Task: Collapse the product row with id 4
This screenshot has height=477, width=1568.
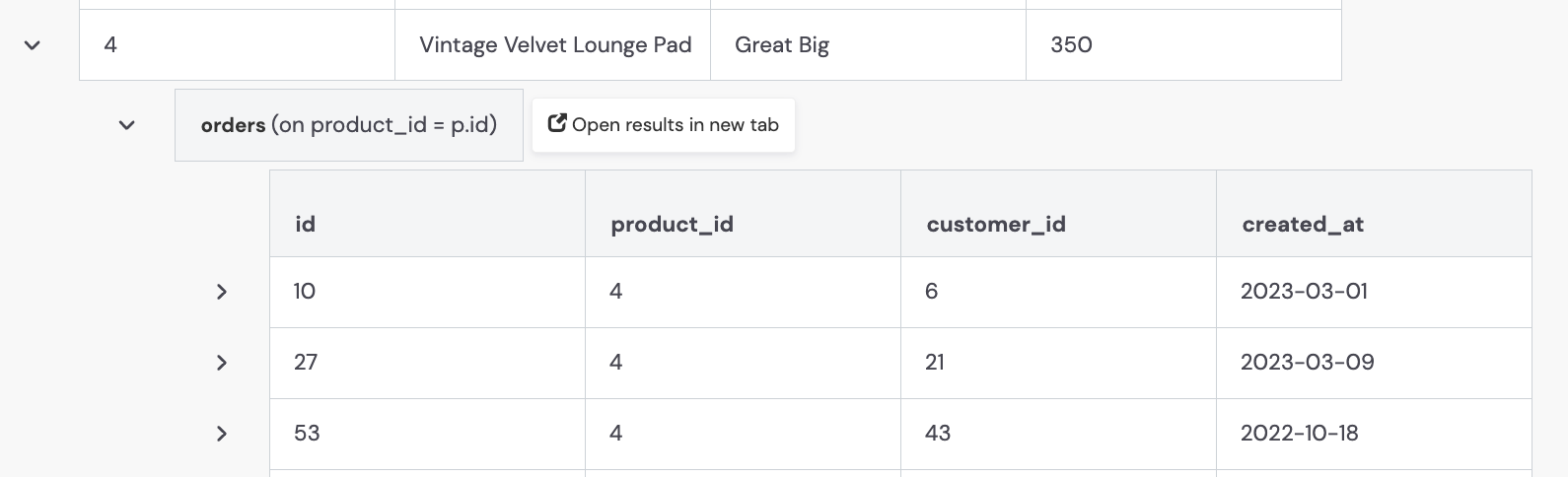Action: (x=33, y=45)
